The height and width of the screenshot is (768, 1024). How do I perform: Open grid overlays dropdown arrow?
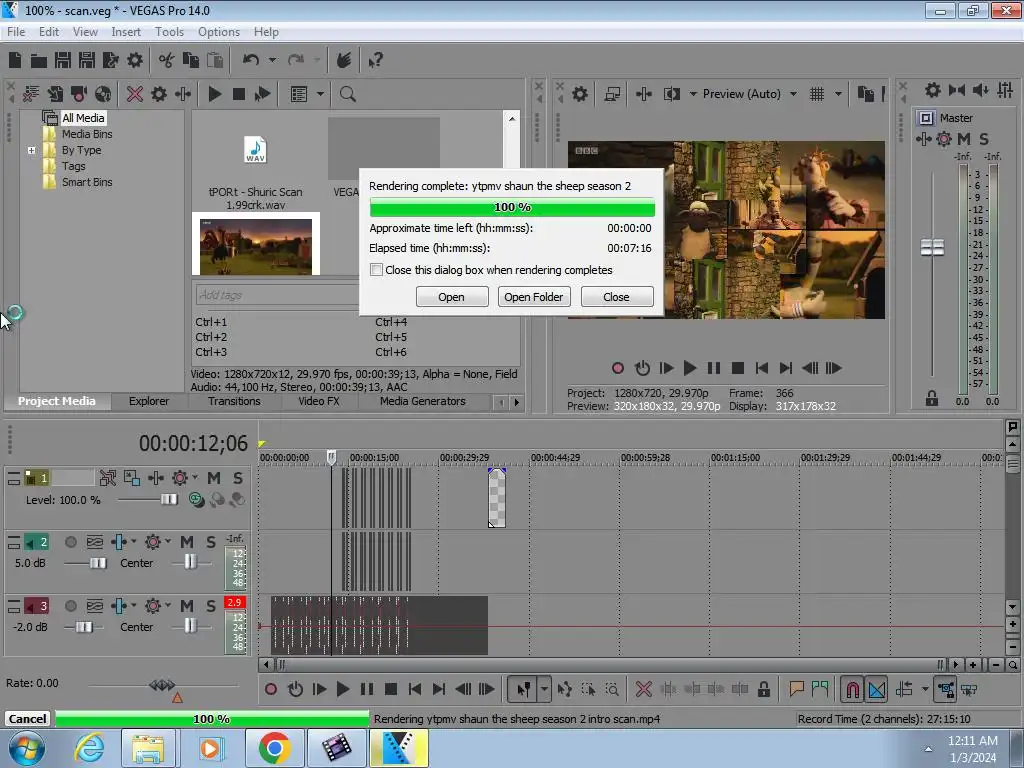(839, 94)
